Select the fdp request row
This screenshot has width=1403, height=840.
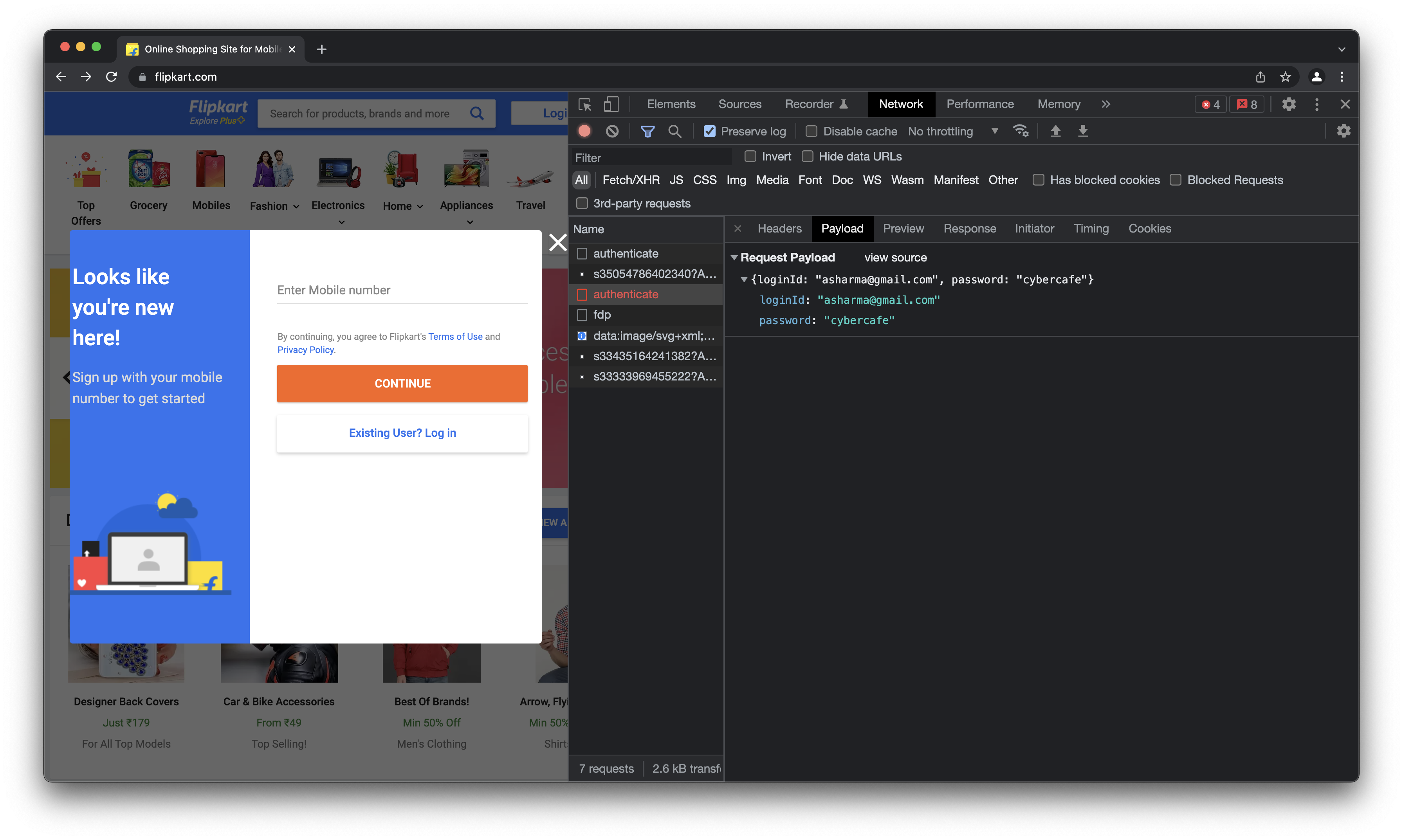(646, 315)
